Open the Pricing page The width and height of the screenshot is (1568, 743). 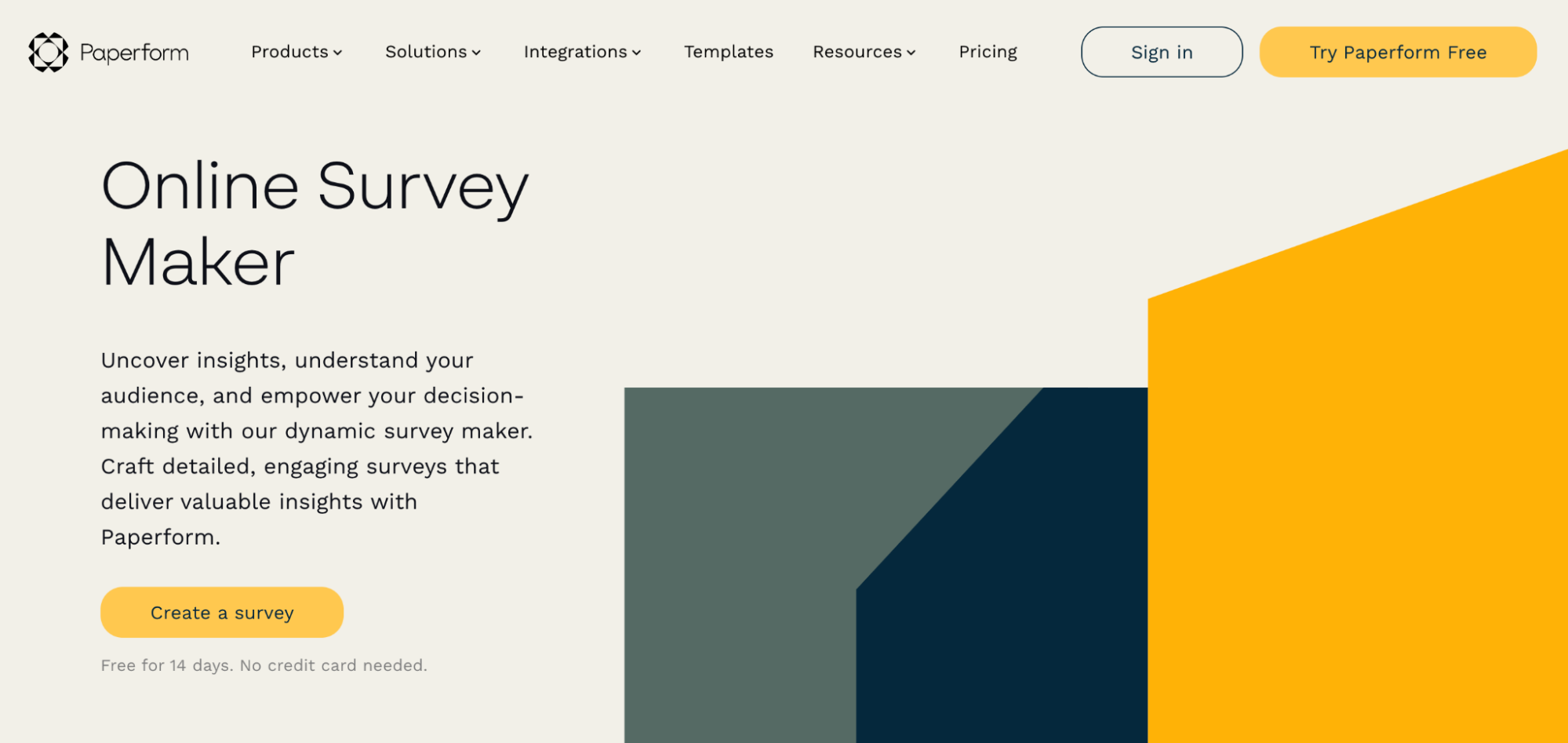pyautogui.click(x=988, y=52)
